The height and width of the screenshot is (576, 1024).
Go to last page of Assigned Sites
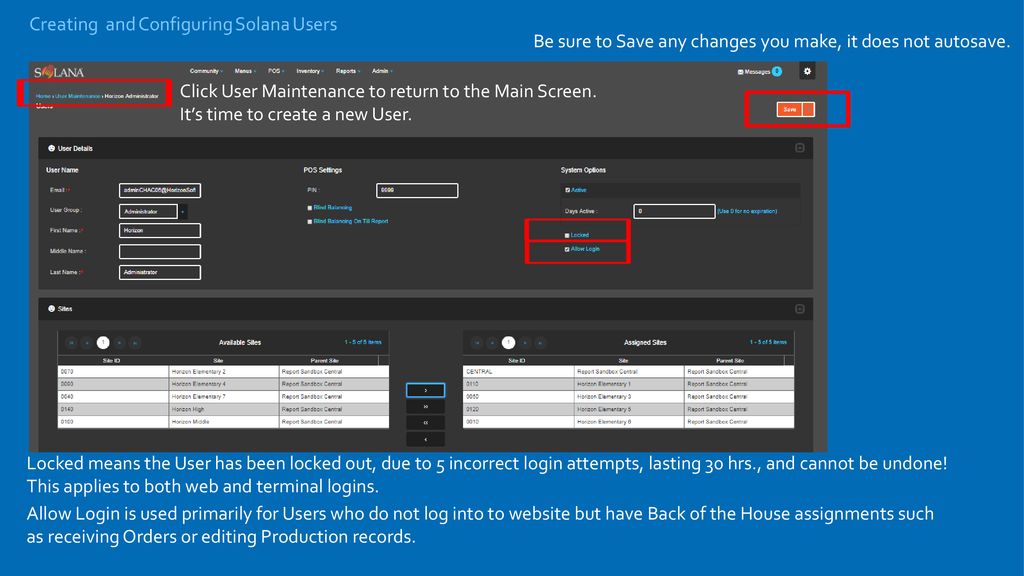pyautogui.click(x=541, y=342)
